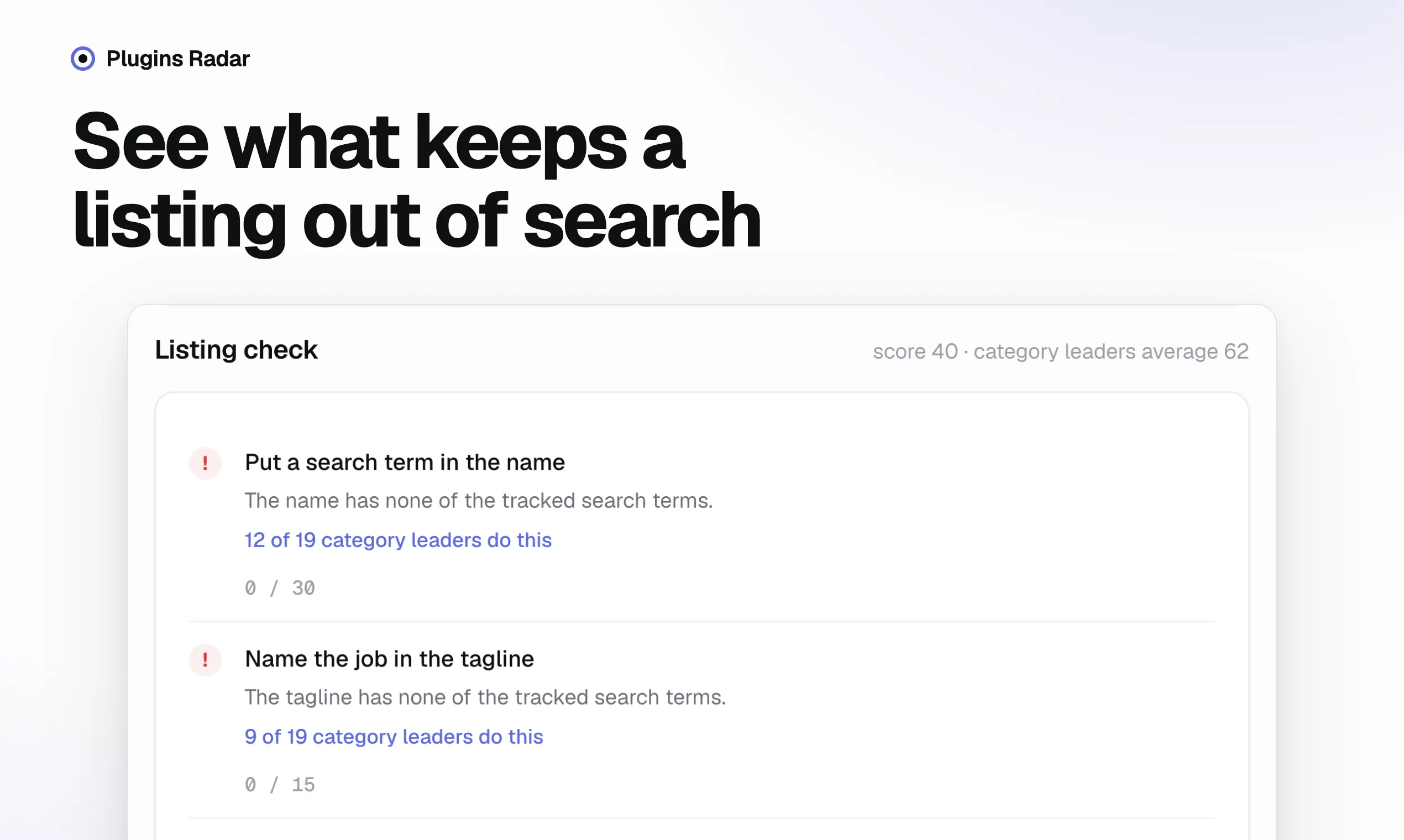Click the middle dot separator after score 40
The width and height of the screenshot is (1404, 840).
click(x=966, y=352)
